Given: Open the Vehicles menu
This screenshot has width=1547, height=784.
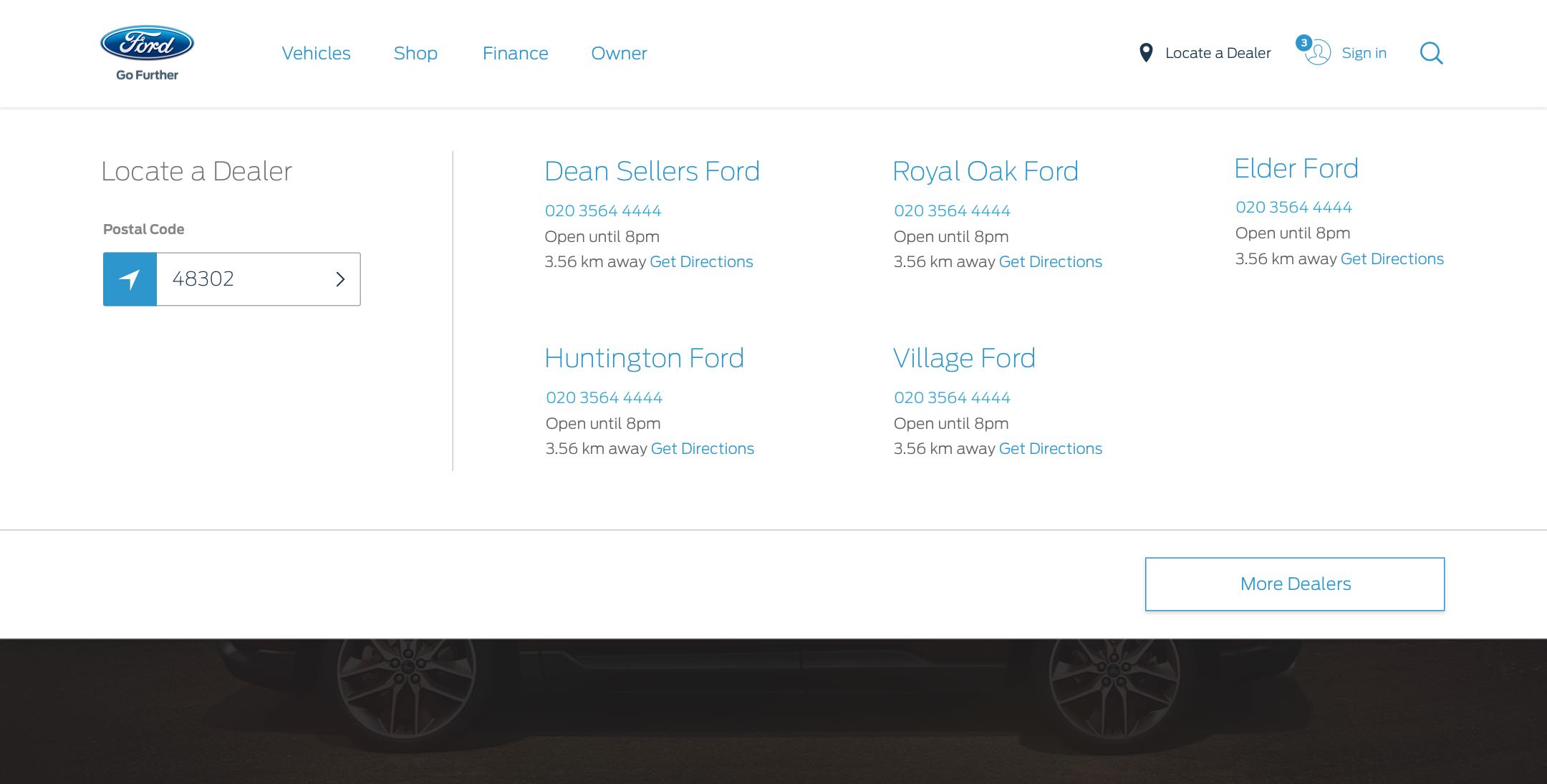Looking at the screenshot, I should [316, 53].
